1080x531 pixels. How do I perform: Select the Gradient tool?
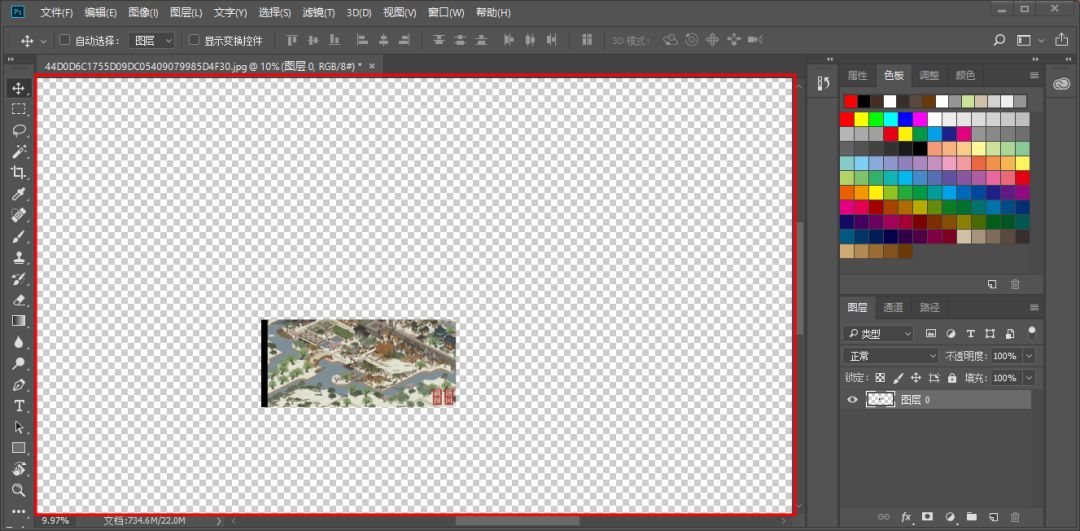[x=19, y=321]
